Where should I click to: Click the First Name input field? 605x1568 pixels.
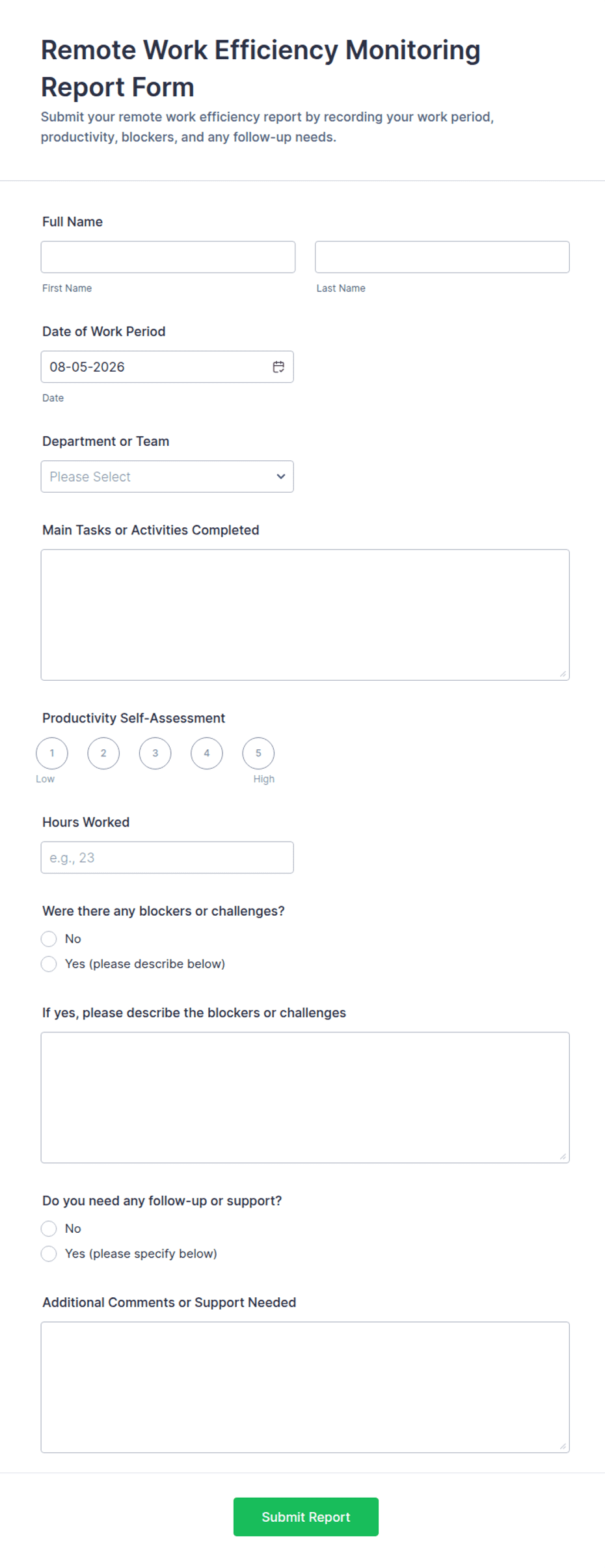(168, 257)
